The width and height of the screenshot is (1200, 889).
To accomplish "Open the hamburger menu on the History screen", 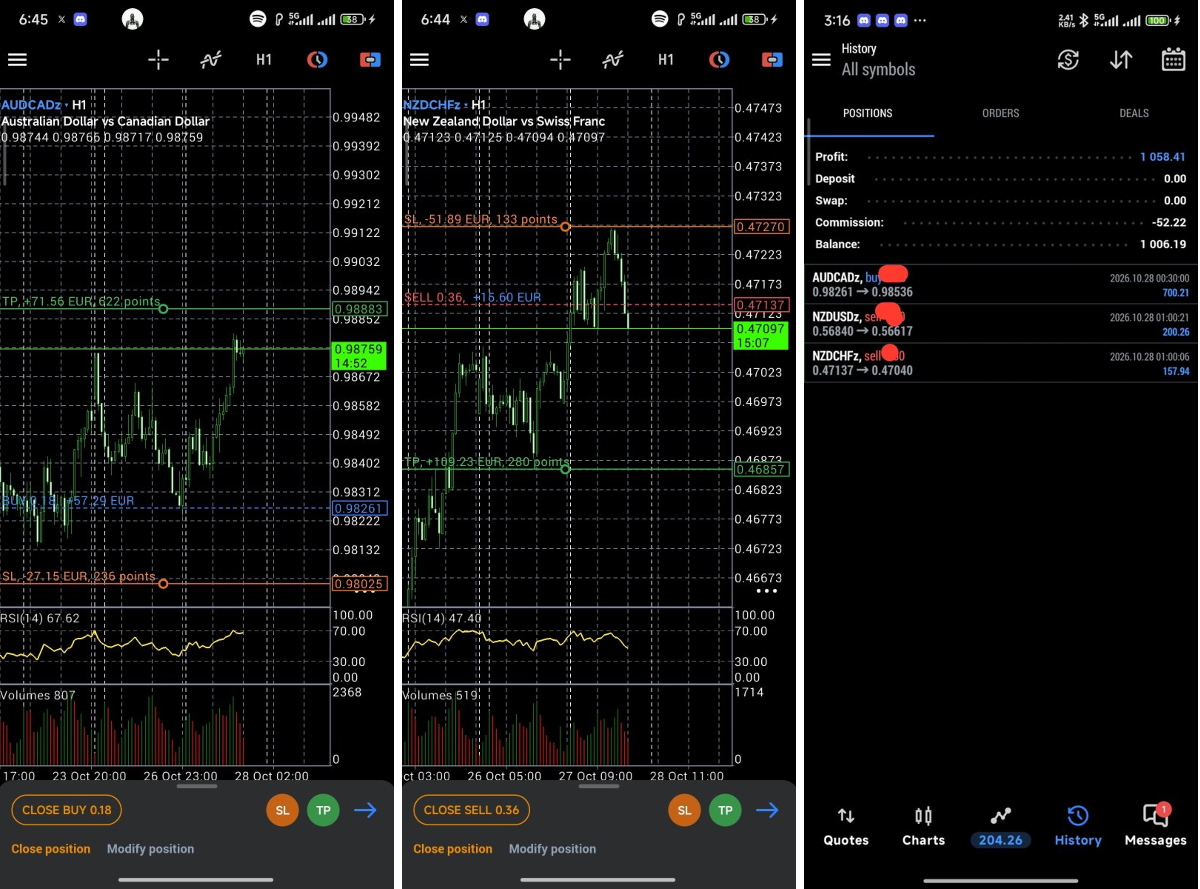I will pyautogui.click(x=821, y=60).
